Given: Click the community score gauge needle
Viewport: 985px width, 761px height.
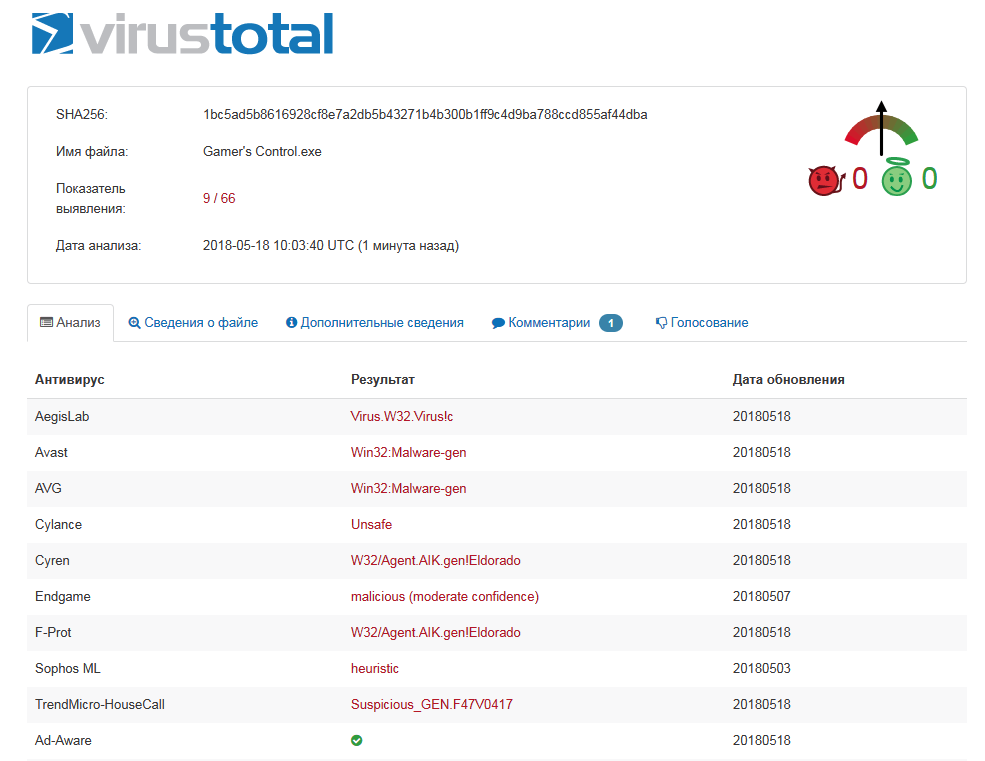Looking at the screenshot, I should coord(881,128).
